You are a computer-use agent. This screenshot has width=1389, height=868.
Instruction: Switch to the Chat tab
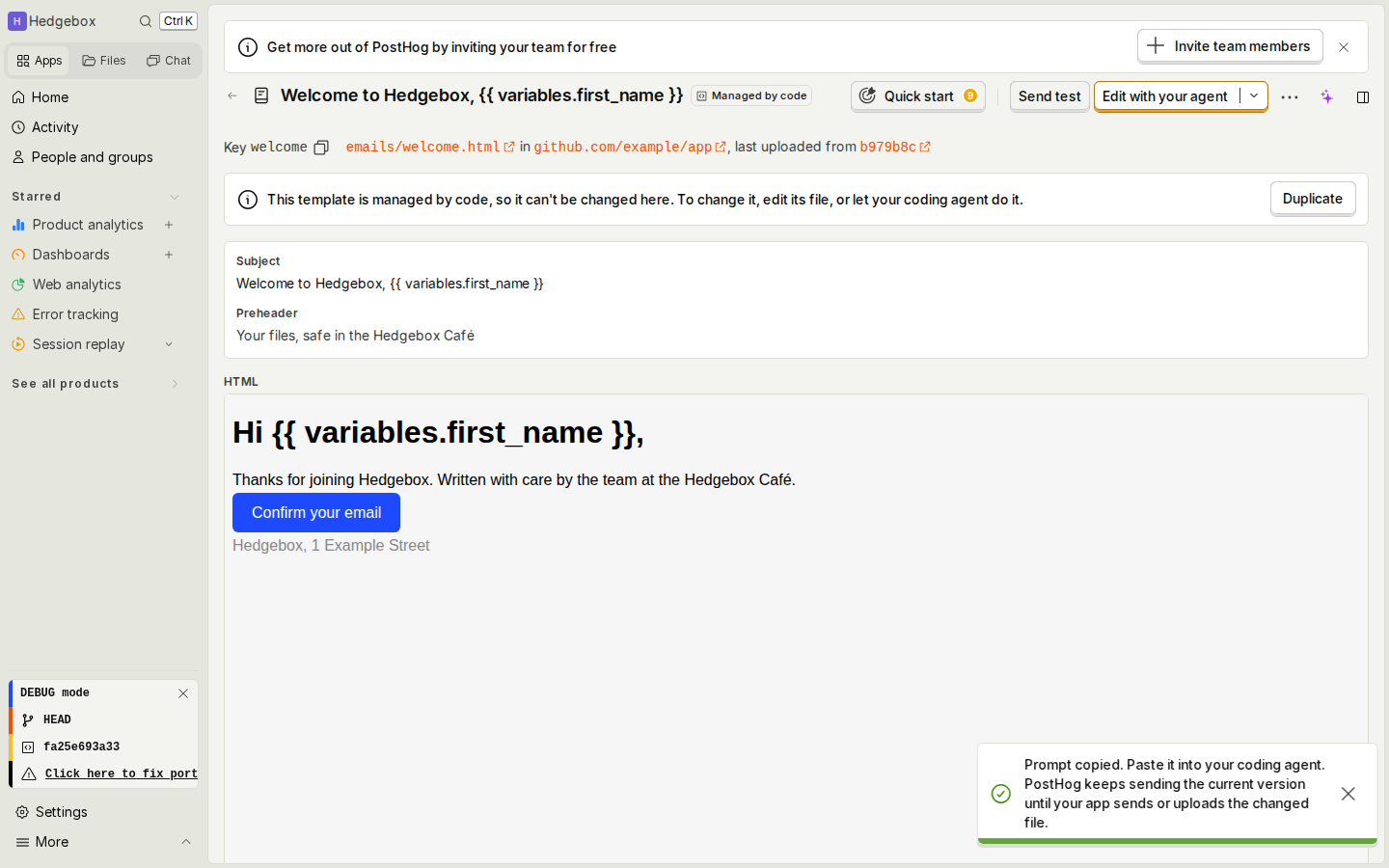point(169,61)
